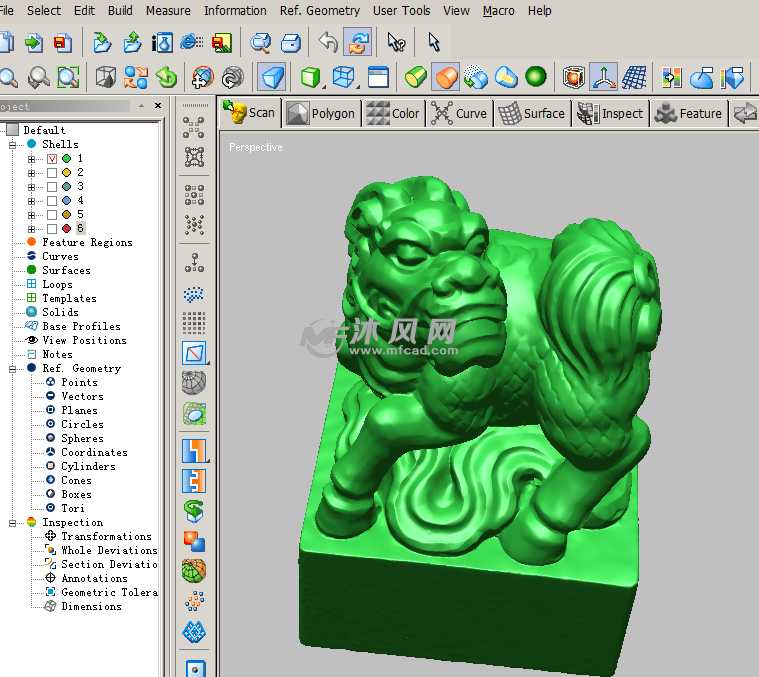The width and height of the screenshot is (759, 677).
Task: Select the arrow pointer tool in the toolbar
Action: [x=433, y=42]
